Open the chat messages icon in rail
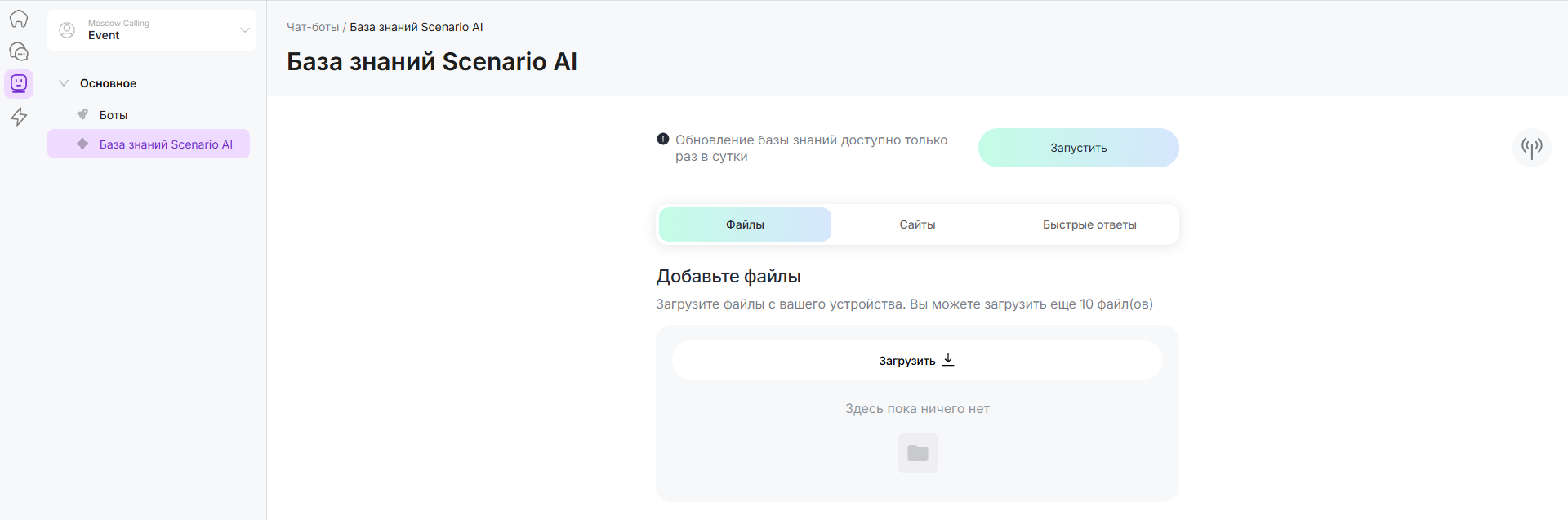The width and height of the screenshot is (1568, 520). coord(19,51)
